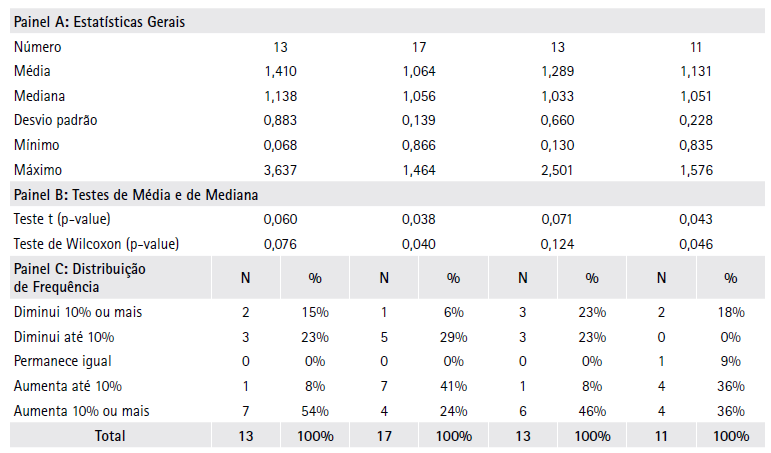This screenshot has height=453, width=771.
Task: Click the Aumenta até 10% row label
Action: point(67,386)
